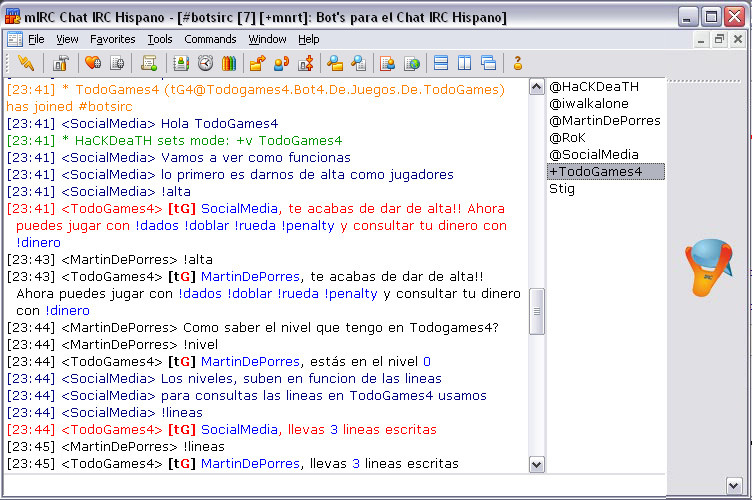This screenshot has width=752, height=500.
Task: Click 'Hola TodoGames4' chat message
Action: [219, 124]
